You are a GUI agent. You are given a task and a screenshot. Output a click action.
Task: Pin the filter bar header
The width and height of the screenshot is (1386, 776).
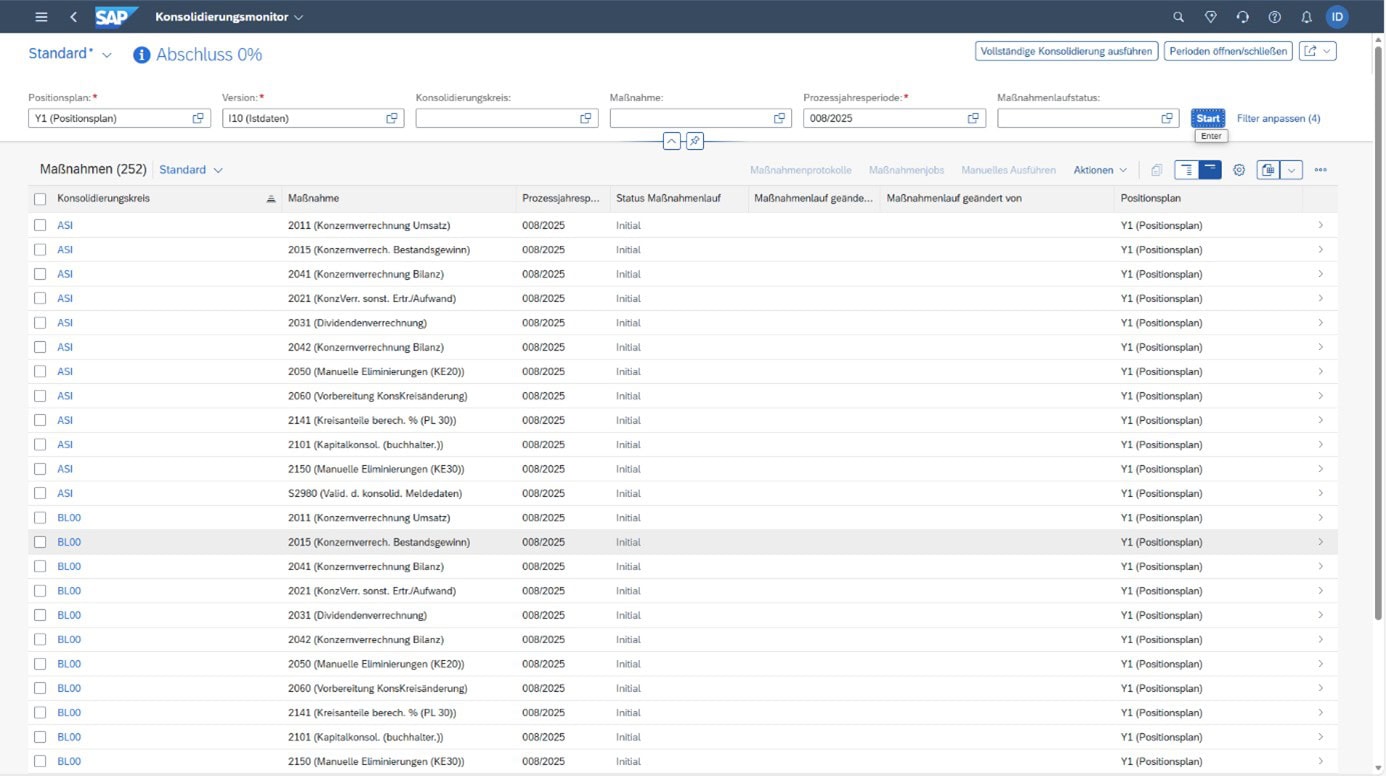tap(695, 141)
